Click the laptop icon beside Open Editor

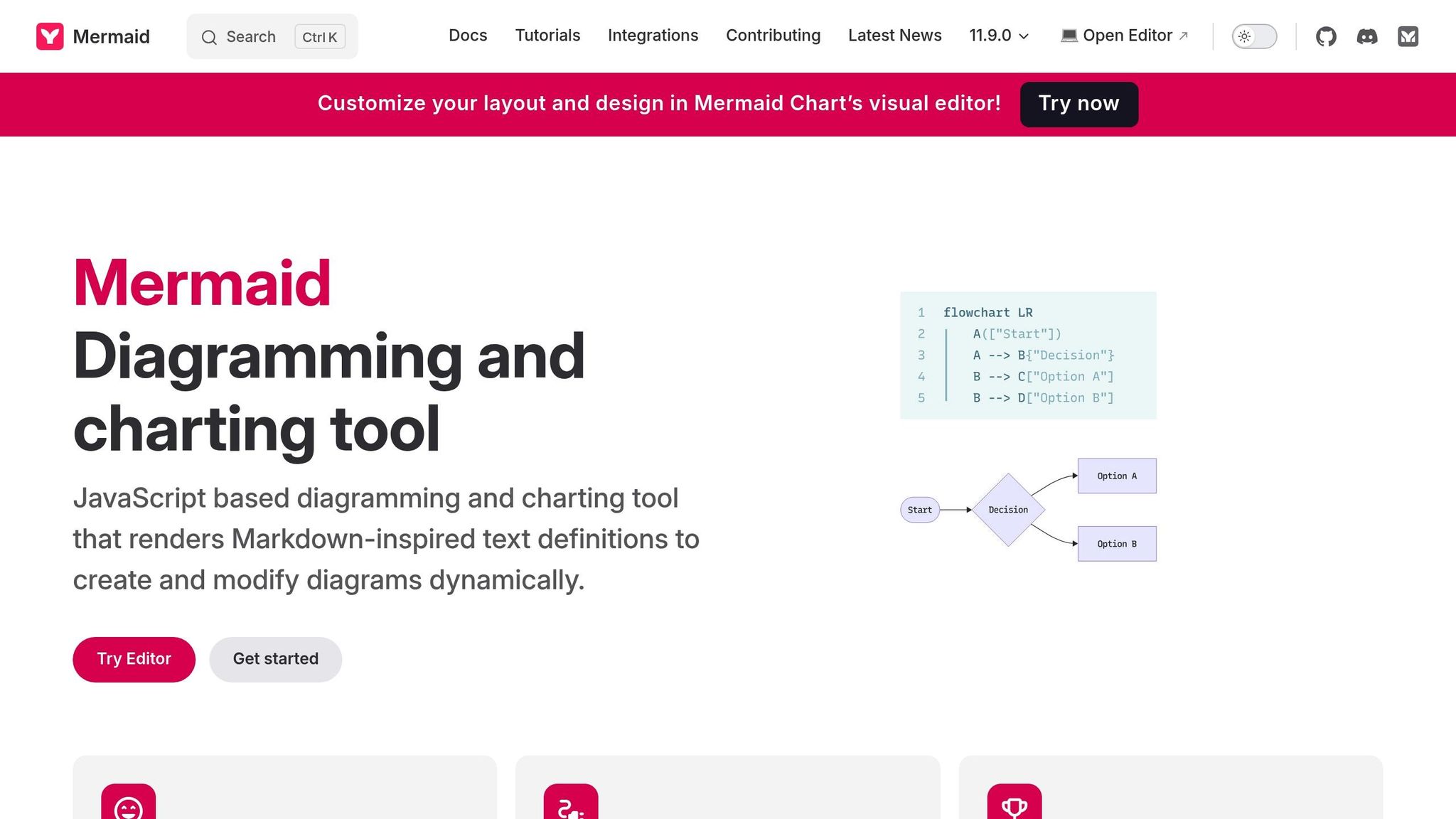pyautogui.click(x=1069, y=36)
